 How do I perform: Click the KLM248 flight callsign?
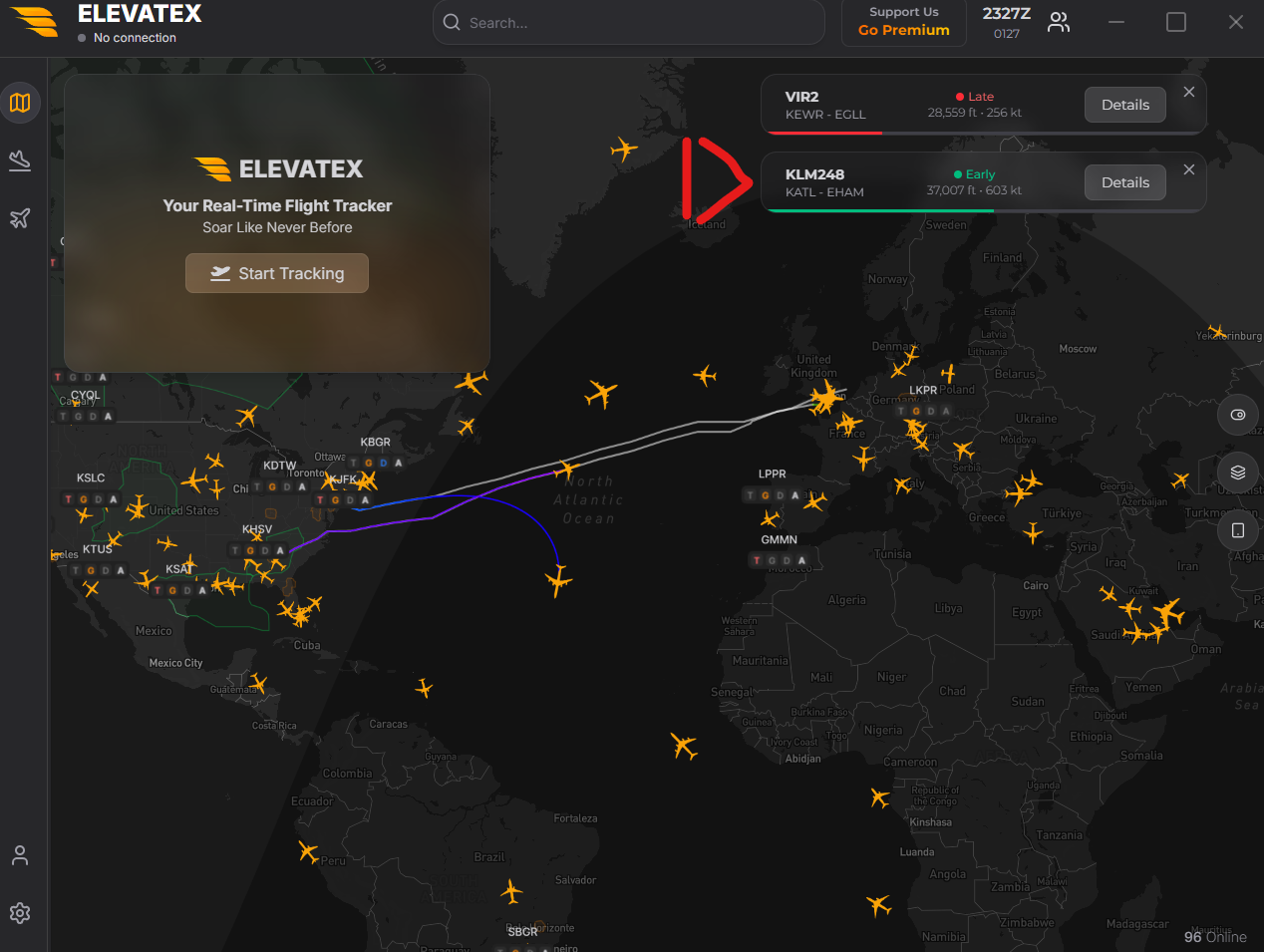814,174
